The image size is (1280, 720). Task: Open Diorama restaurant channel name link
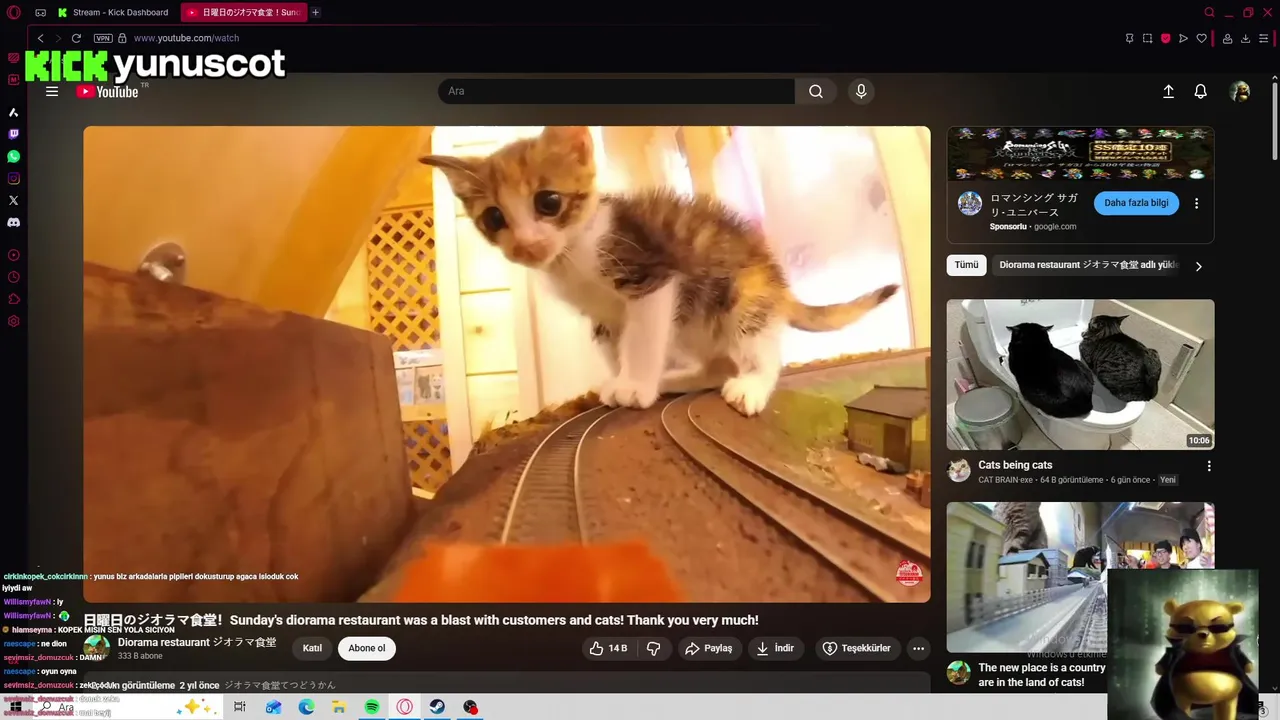click(197, 642)
